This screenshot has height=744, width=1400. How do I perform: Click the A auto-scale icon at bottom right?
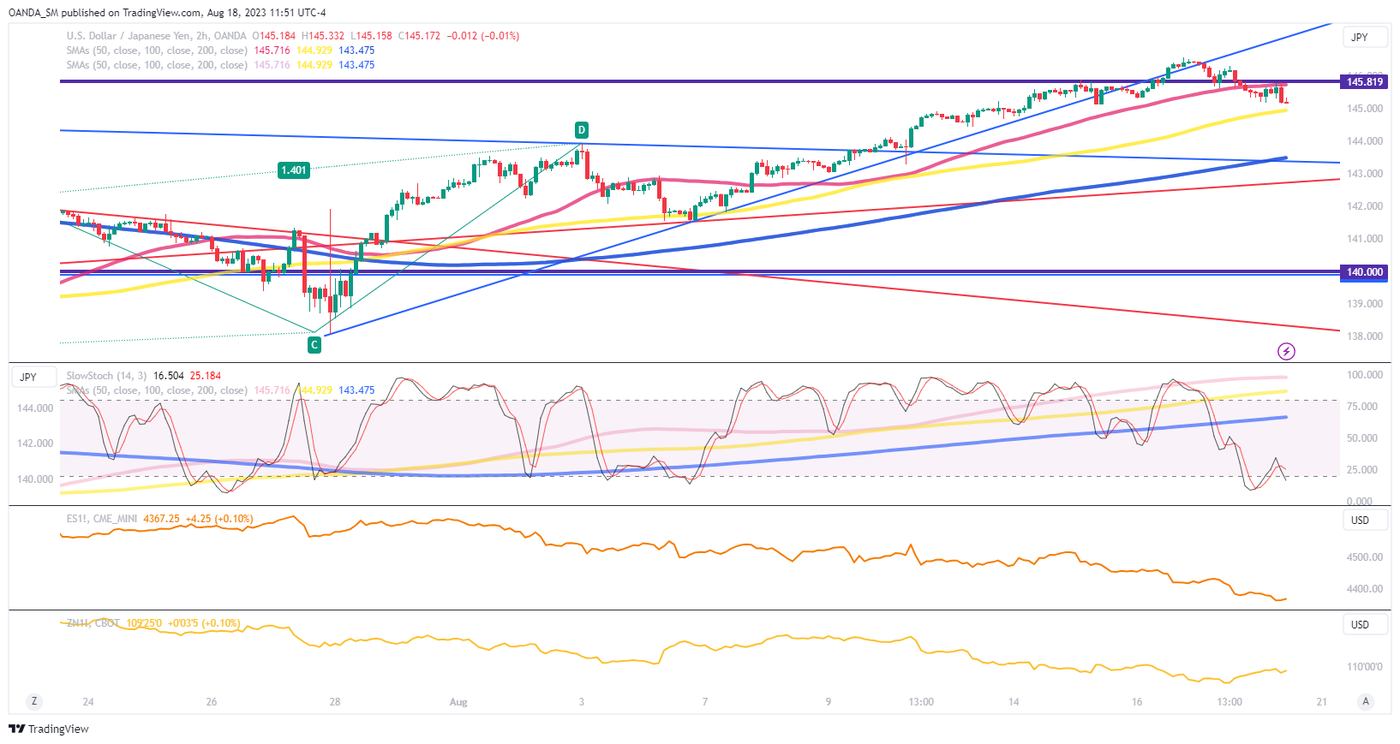pos(1365,702)
